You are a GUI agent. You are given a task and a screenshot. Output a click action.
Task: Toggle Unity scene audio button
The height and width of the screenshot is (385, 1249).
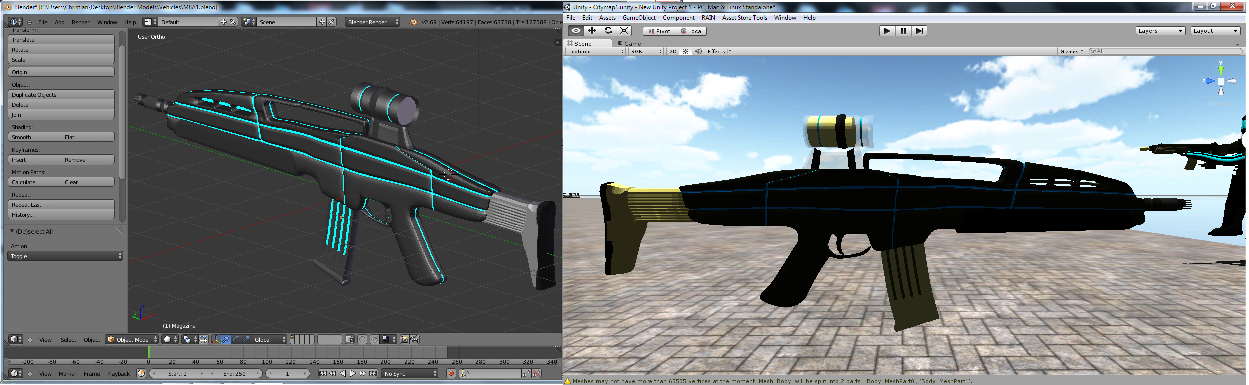(x=698, y=51)
